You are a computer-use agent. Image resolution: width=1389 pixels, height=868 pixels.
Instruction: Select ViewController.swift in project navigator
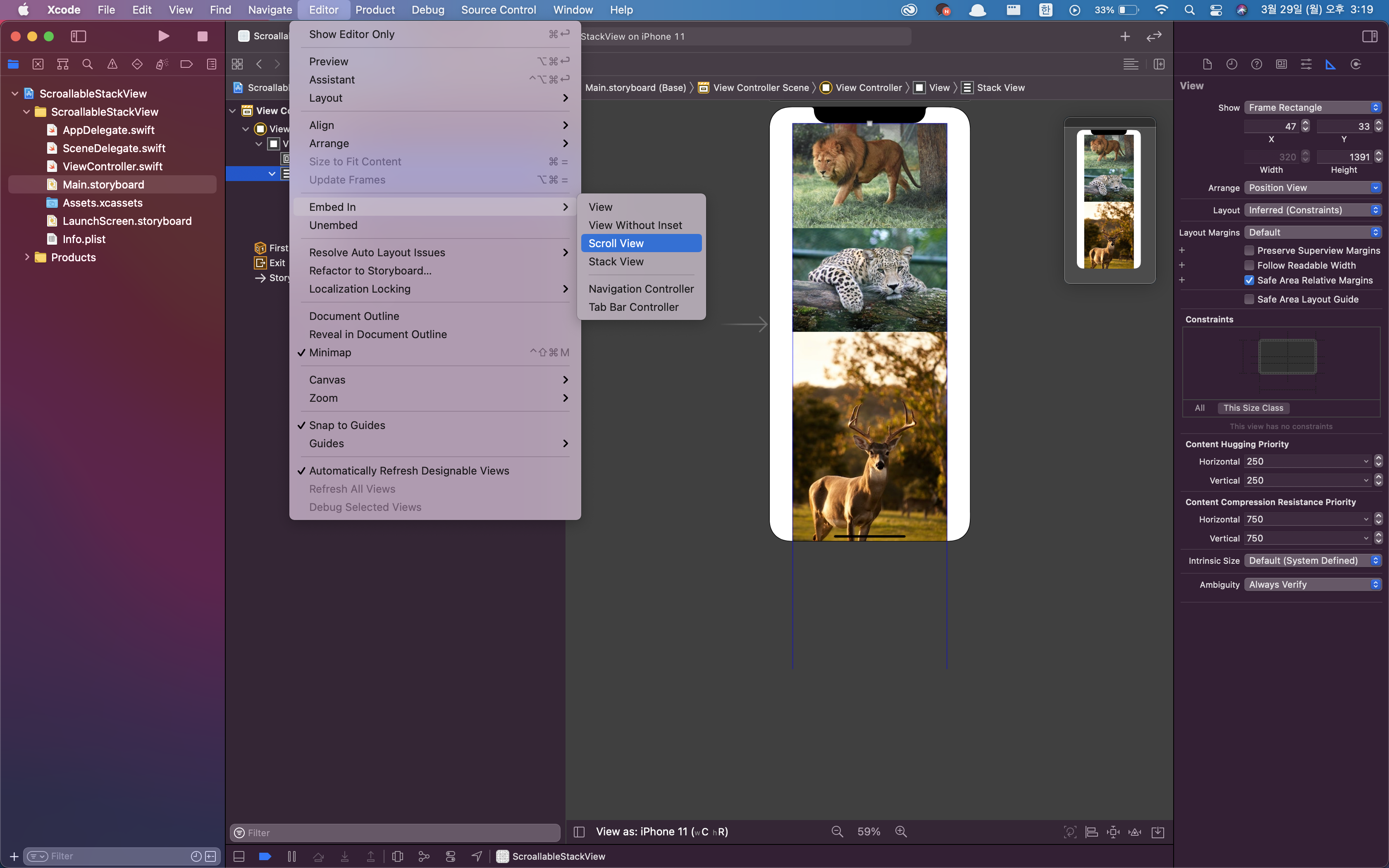112,167
